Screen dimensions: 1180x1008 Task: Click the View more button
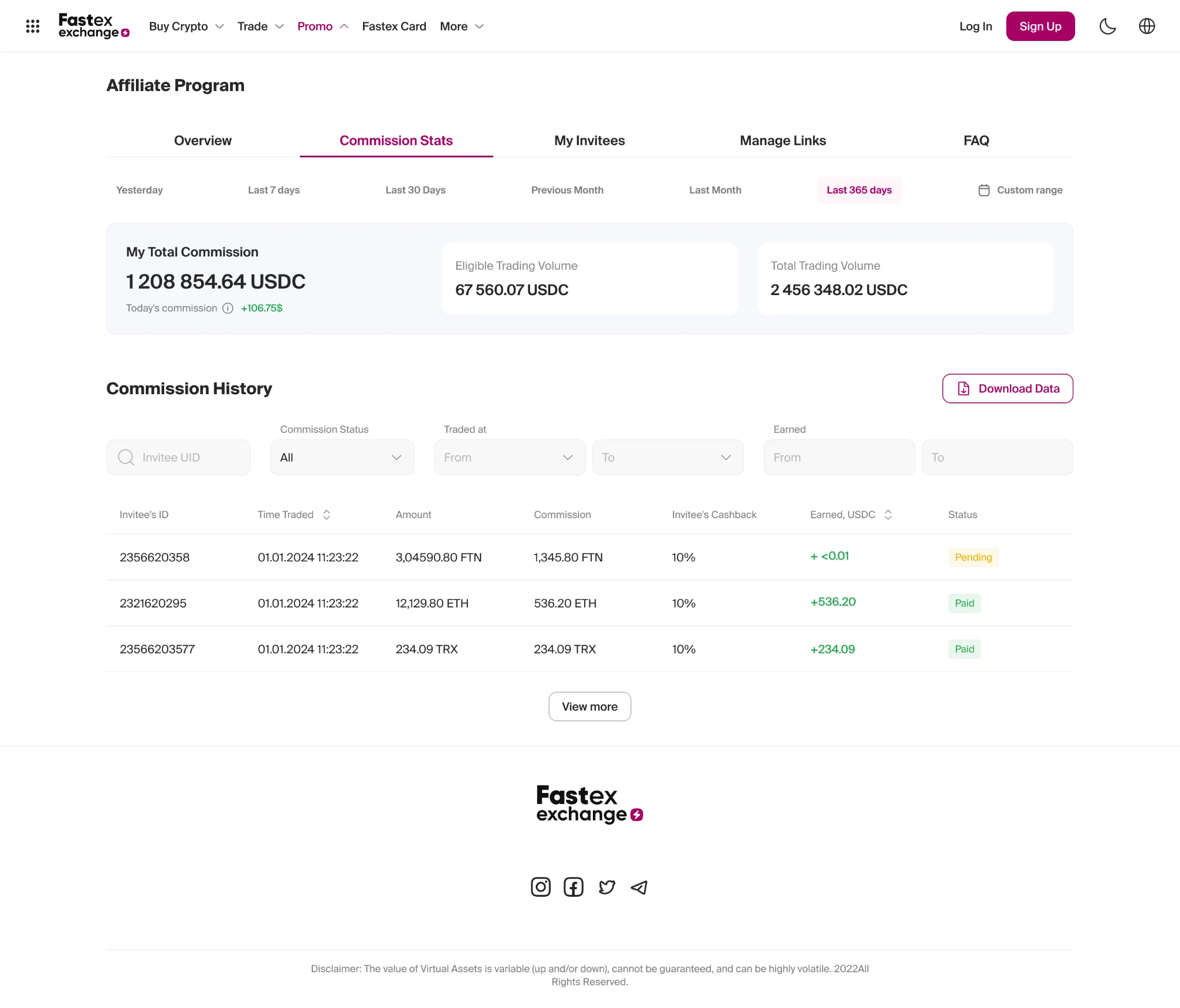click(589, 707)
